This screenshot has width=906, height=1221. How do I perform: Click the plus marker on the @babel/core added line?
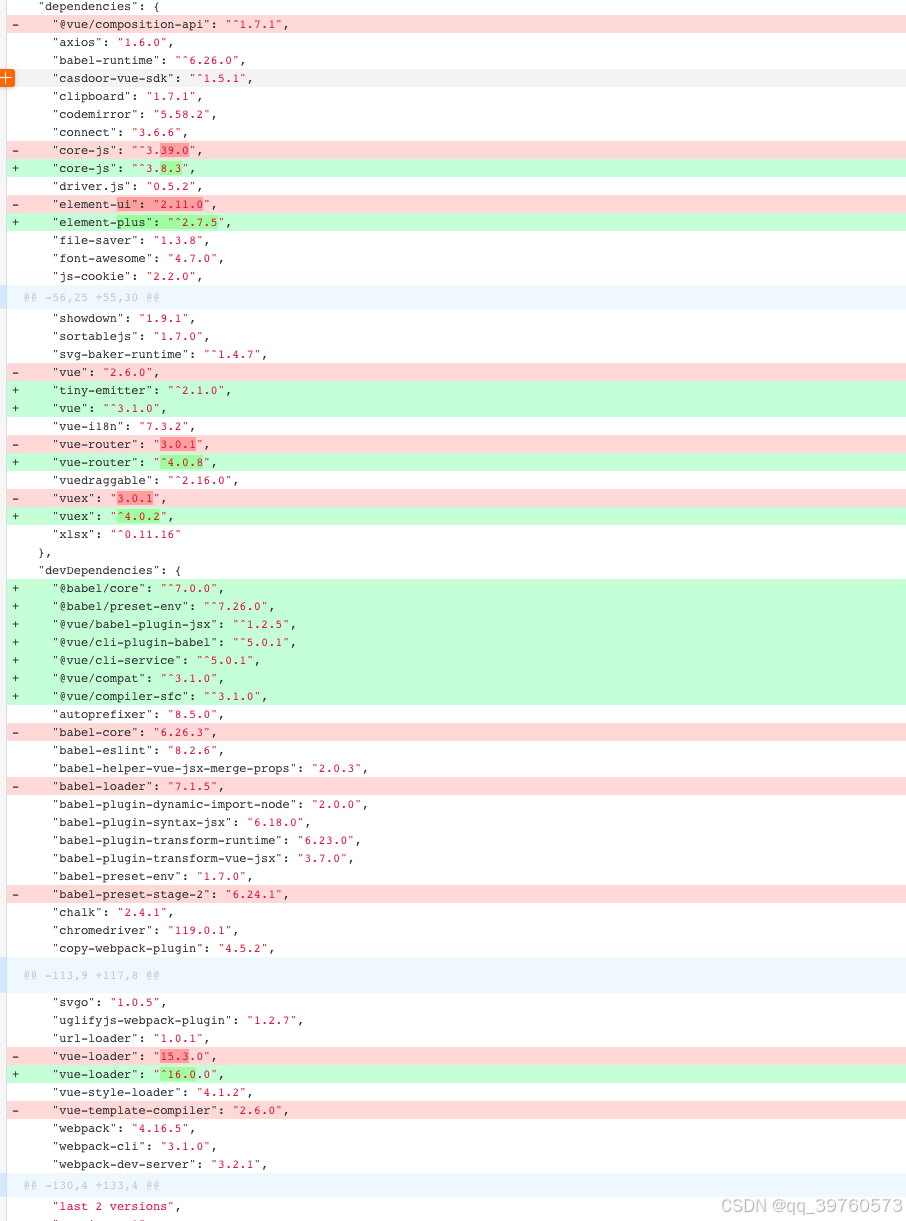click(x=14, y=588)
